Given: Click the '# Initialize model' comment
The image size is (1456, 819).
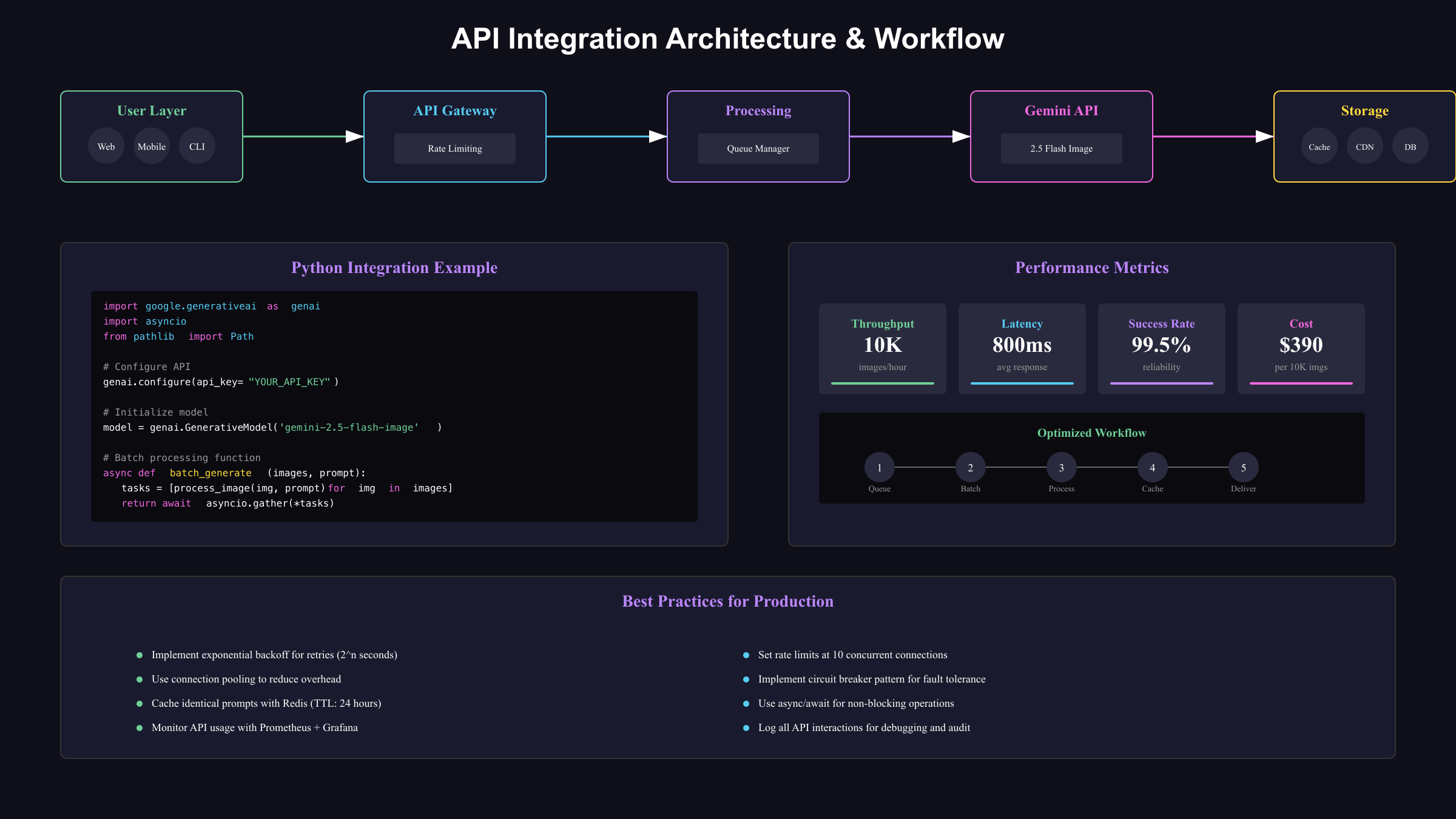Looking at the screenshot, I should click(155, 413).
